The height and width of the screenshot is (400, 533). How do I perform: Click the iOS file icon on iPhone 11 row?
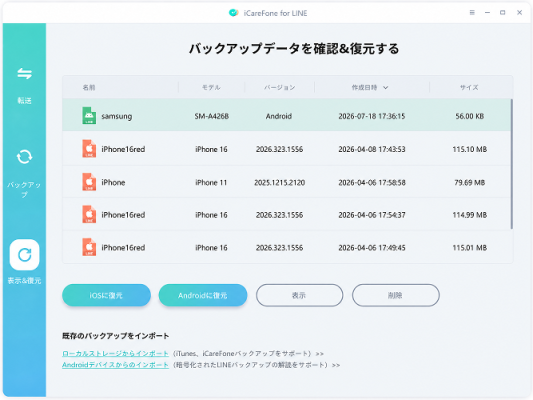point(89,182)
